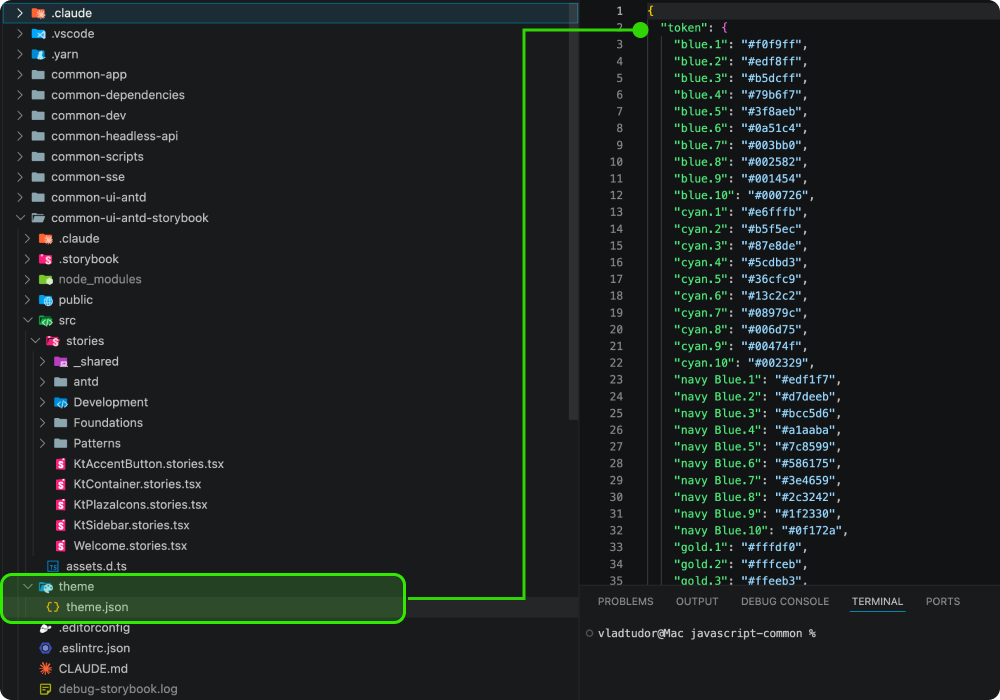Image resolution: width=1000 pixels, height=700 pixels.
Task: Click the common-sse folder icon
Action: tap(38, 177)
